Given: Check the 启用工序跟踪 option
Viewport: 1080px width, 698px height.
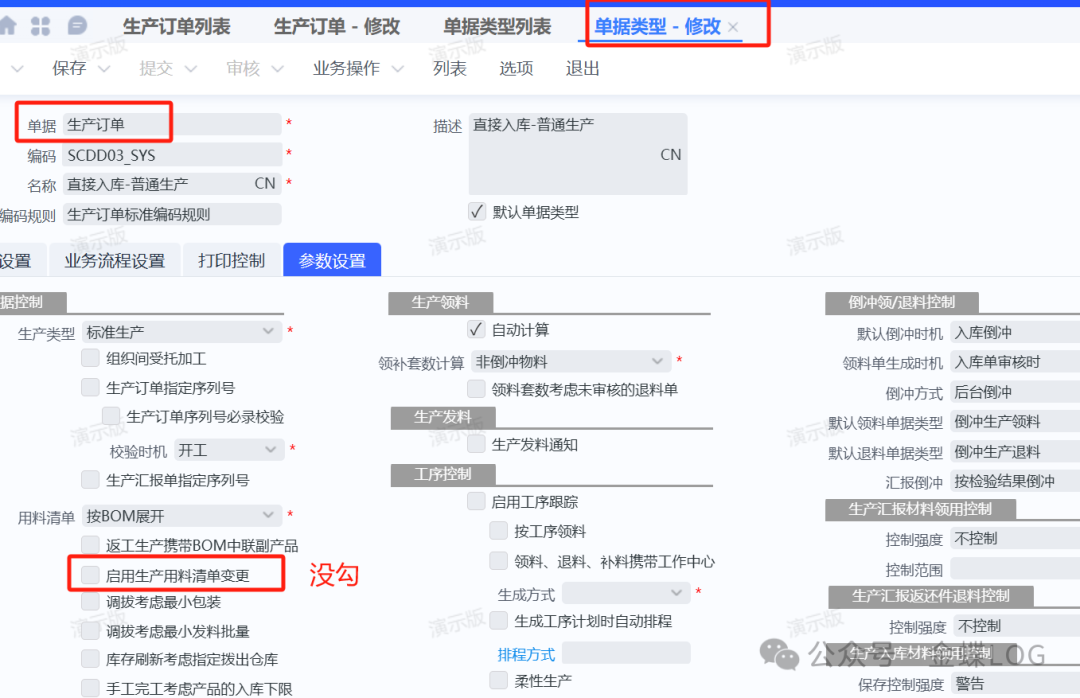Looking at the screenshot, I should [476, 502].
